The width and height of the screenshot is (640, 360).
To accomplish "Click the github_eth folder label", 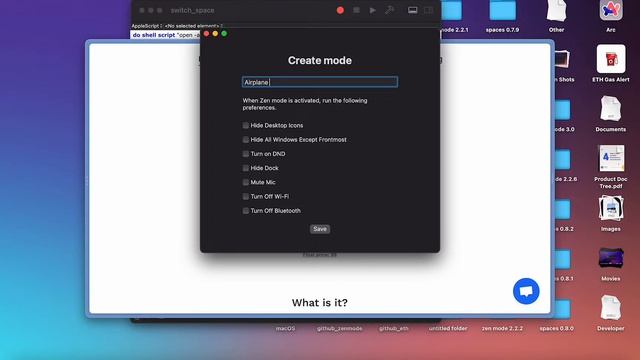I will point(393,328).
